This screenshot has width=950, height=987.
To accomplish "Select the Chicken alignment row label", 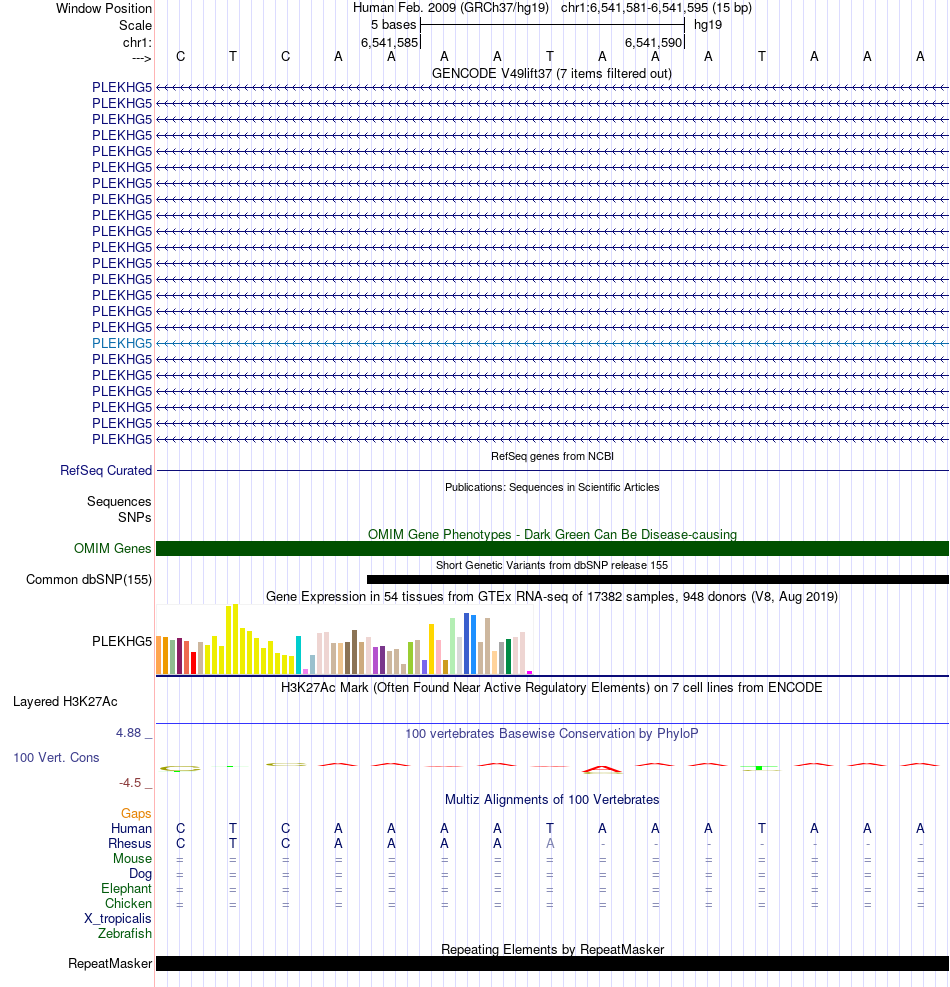I will [x=128, y=903].
